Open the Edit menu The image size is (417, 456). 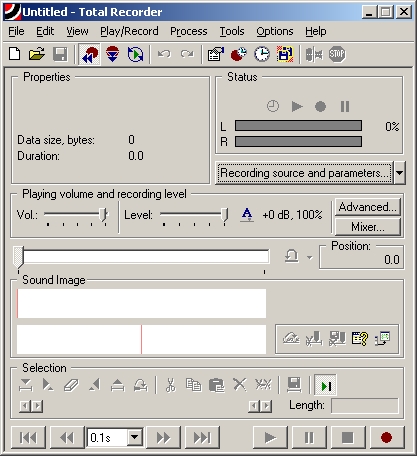[x=45, y=31]
